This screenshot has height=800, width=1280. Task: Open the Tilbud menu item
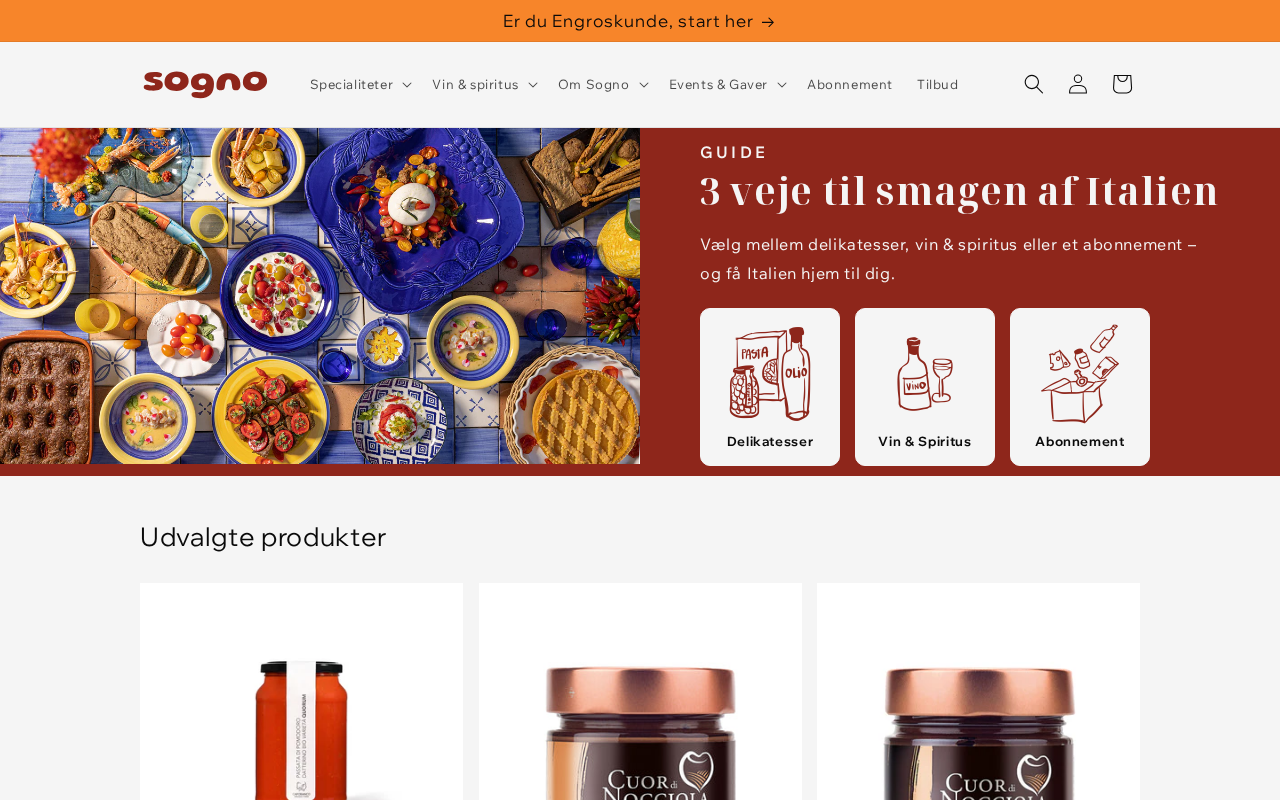tap(937, 84)
